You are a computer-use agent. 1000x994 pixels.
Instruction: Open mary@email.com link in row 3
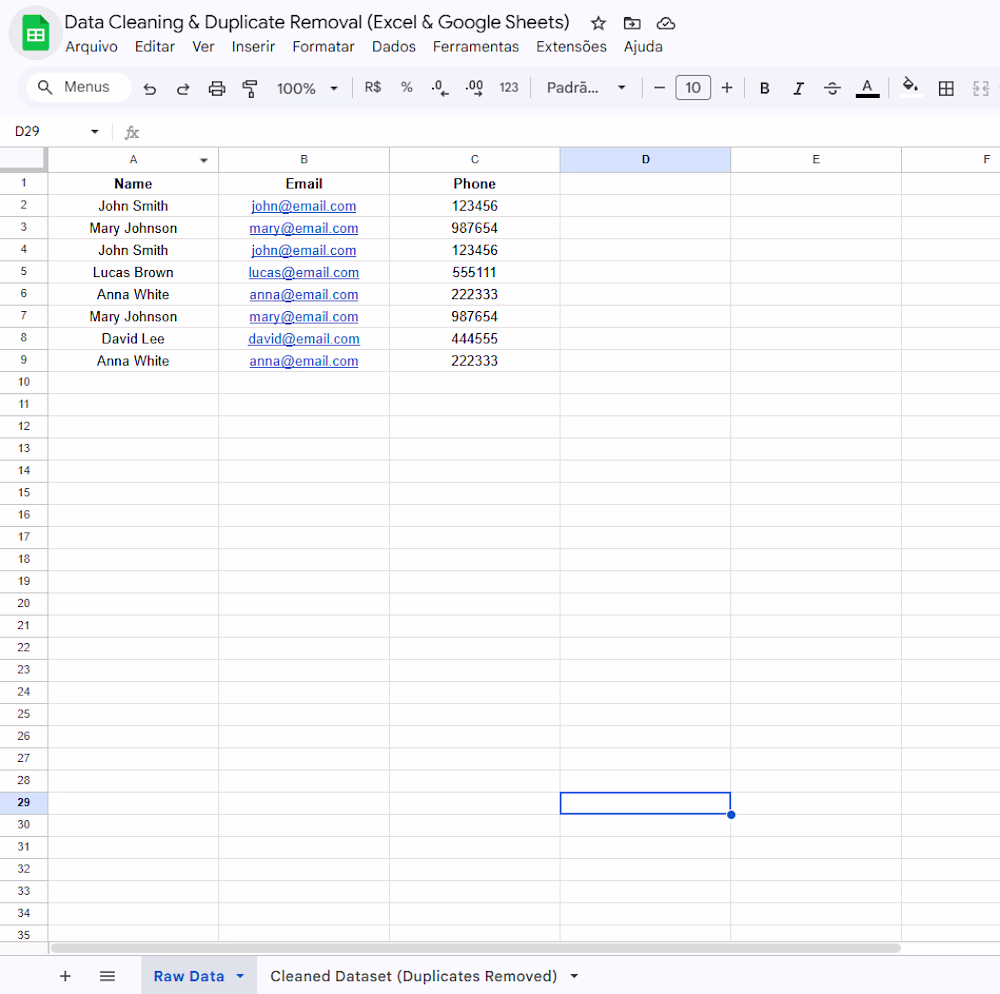pyautogui.click(x=304, y=228)
